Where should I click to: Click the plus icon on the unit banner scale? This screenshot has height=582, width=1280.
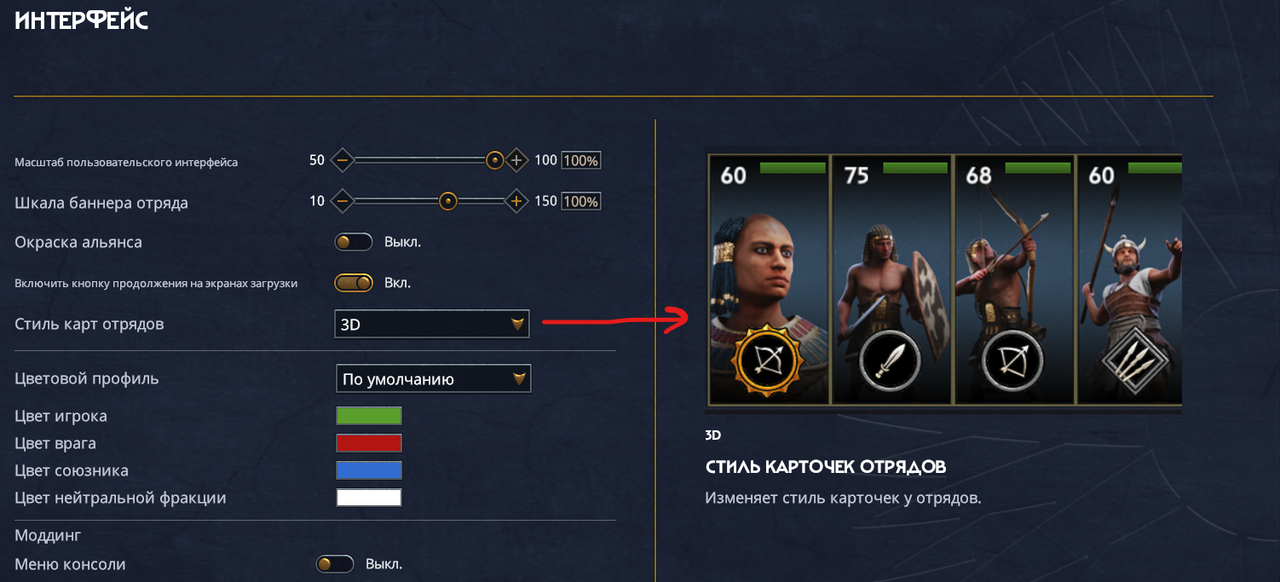tap(516, 201)
